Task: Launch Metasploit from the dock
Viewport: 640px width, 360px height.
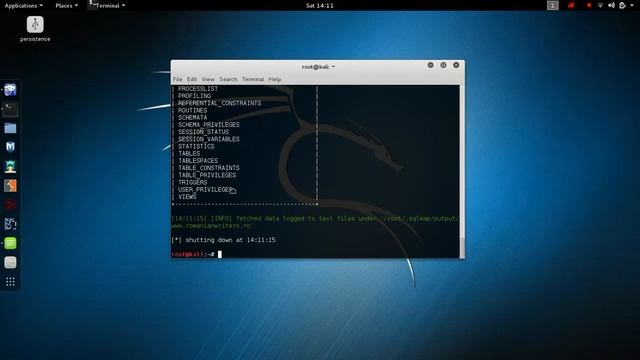Action: point(10,147)
